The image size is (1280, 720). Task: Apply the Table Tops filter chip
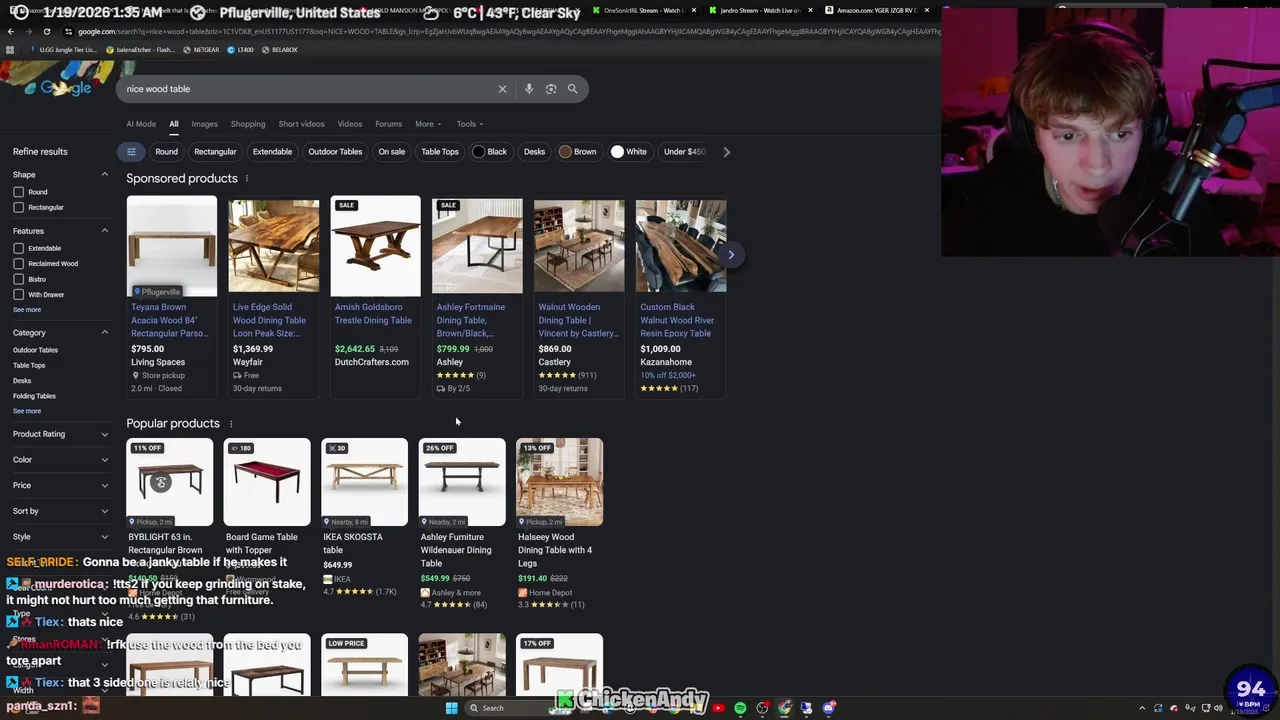tap(439, 152)
